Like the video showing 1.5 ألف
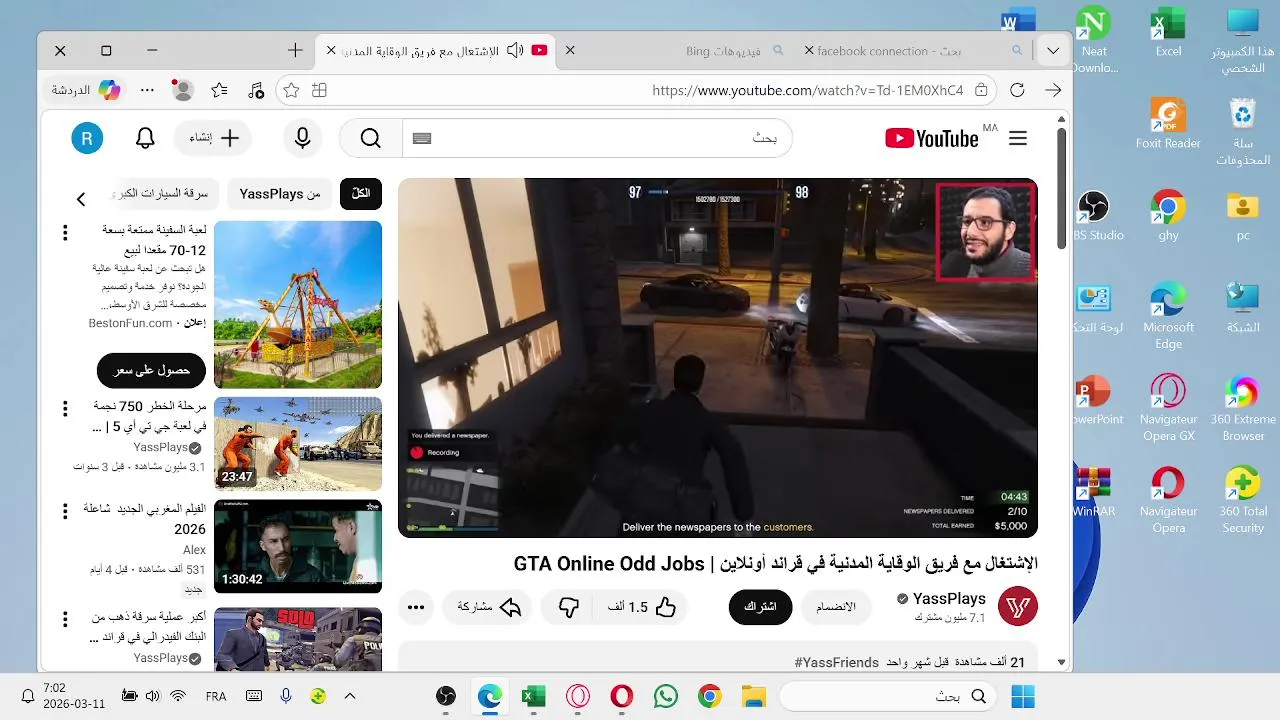The height and width of the screenshot is (720, 1280). coord(641,607)
